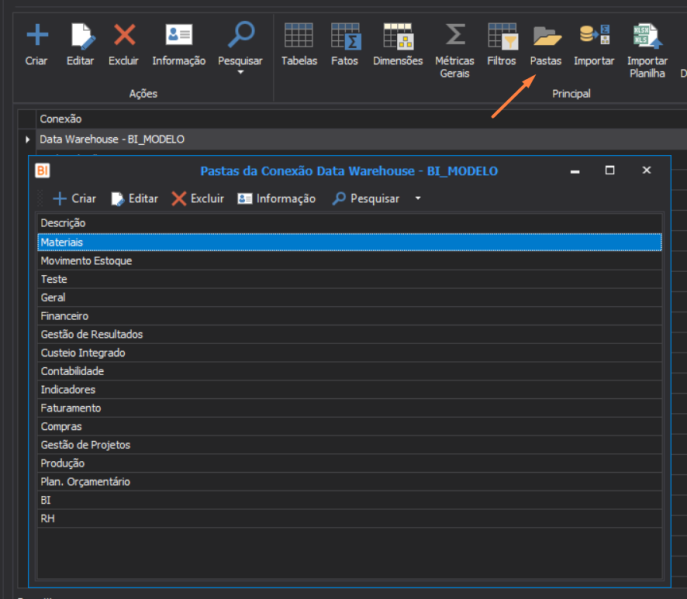Expand the Pesquisar dropdown in ribbon

point(240,72)
